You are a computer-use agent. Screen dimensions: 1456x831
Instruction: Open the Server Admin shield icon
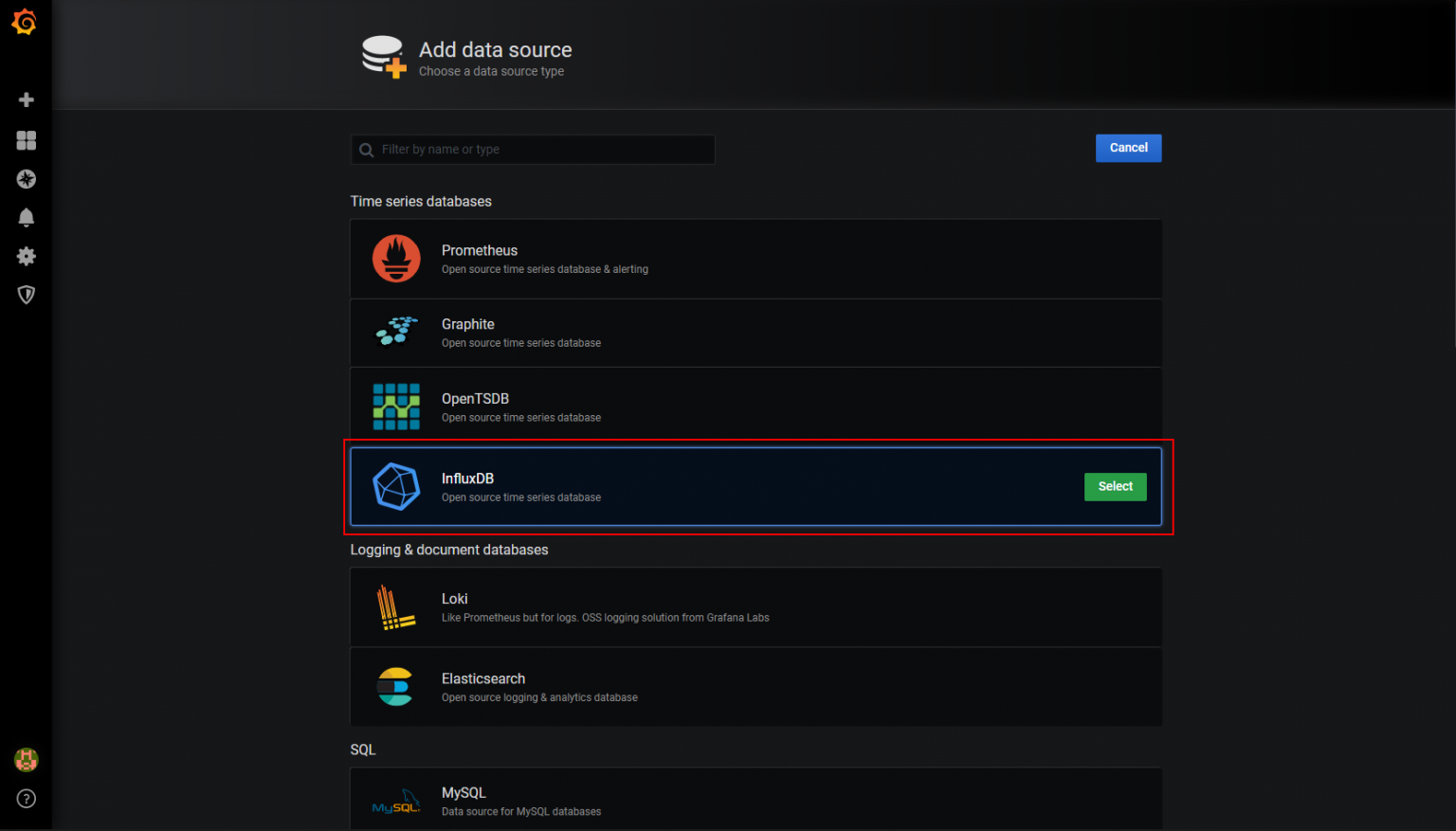27,295
